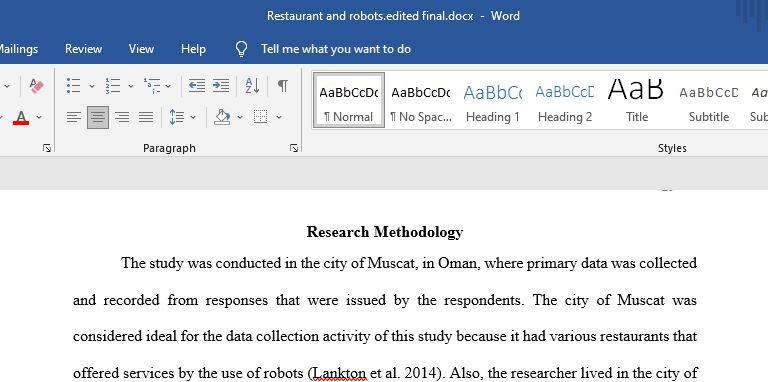Screen dimensions: 768x382
Task: Open font color dropdown arrow
Action: (39, 118)
